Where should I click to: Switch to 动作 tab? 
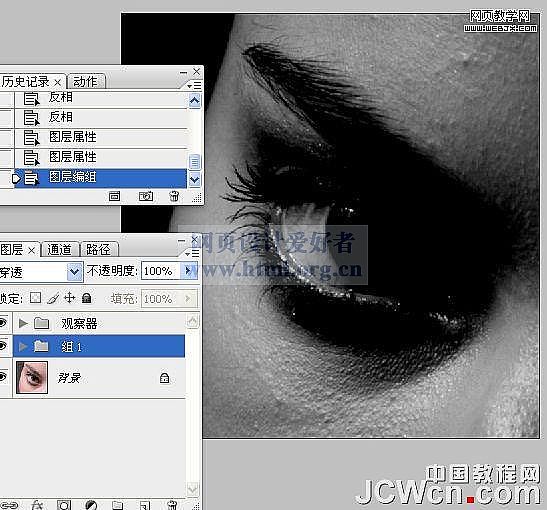(85, 82)
